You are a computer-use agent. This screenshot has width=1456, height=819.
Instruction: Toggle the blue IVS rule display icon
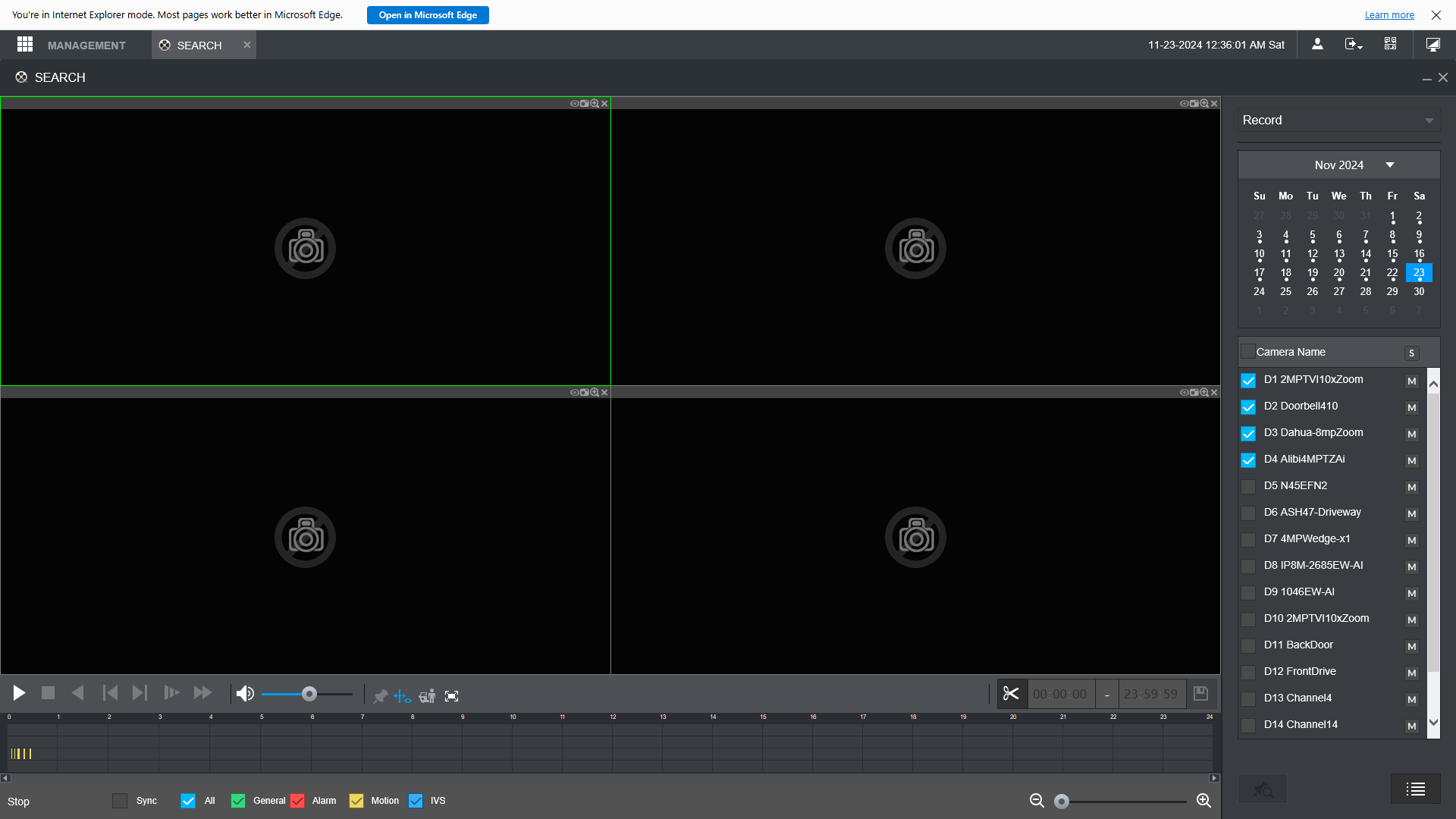pyautogui.click(x=403, y=696)
